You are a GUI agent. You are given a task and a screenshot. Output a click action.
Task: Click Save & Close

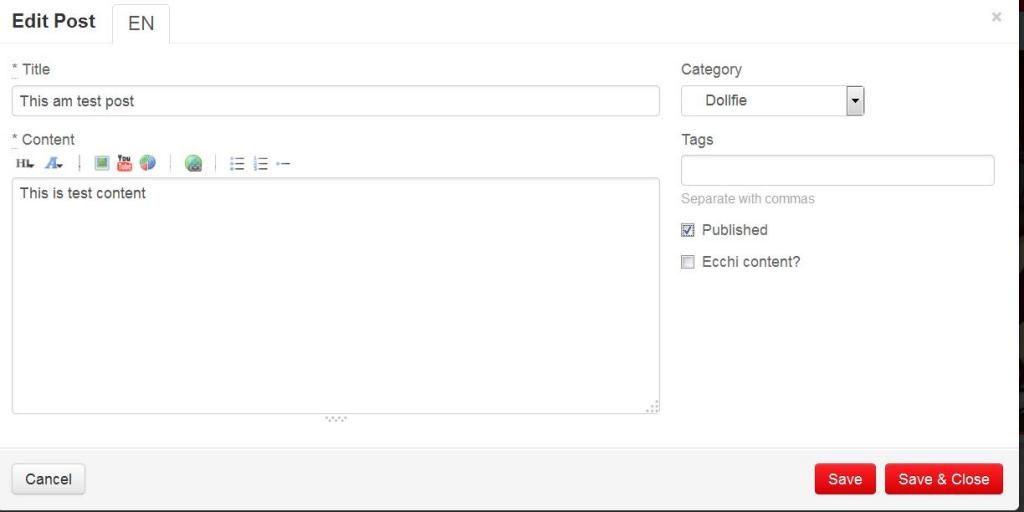pyautogui.click(x=943, y=479)
